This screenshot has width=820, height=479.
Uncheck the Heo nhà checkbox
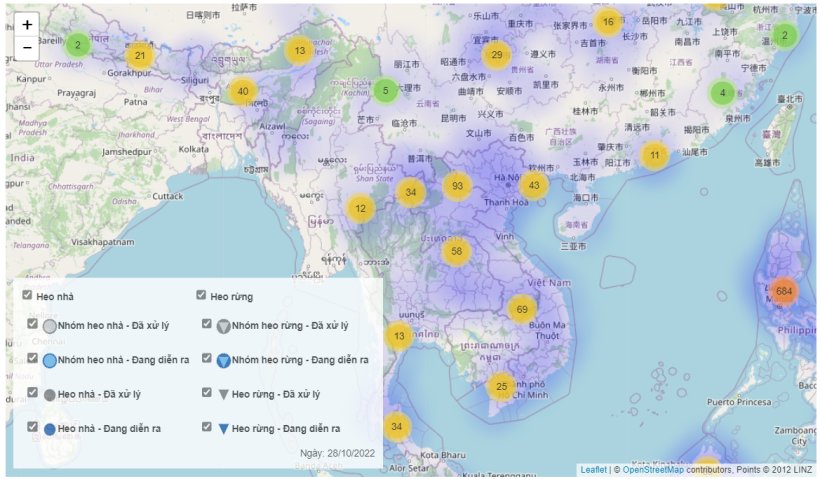pos(27,295)
